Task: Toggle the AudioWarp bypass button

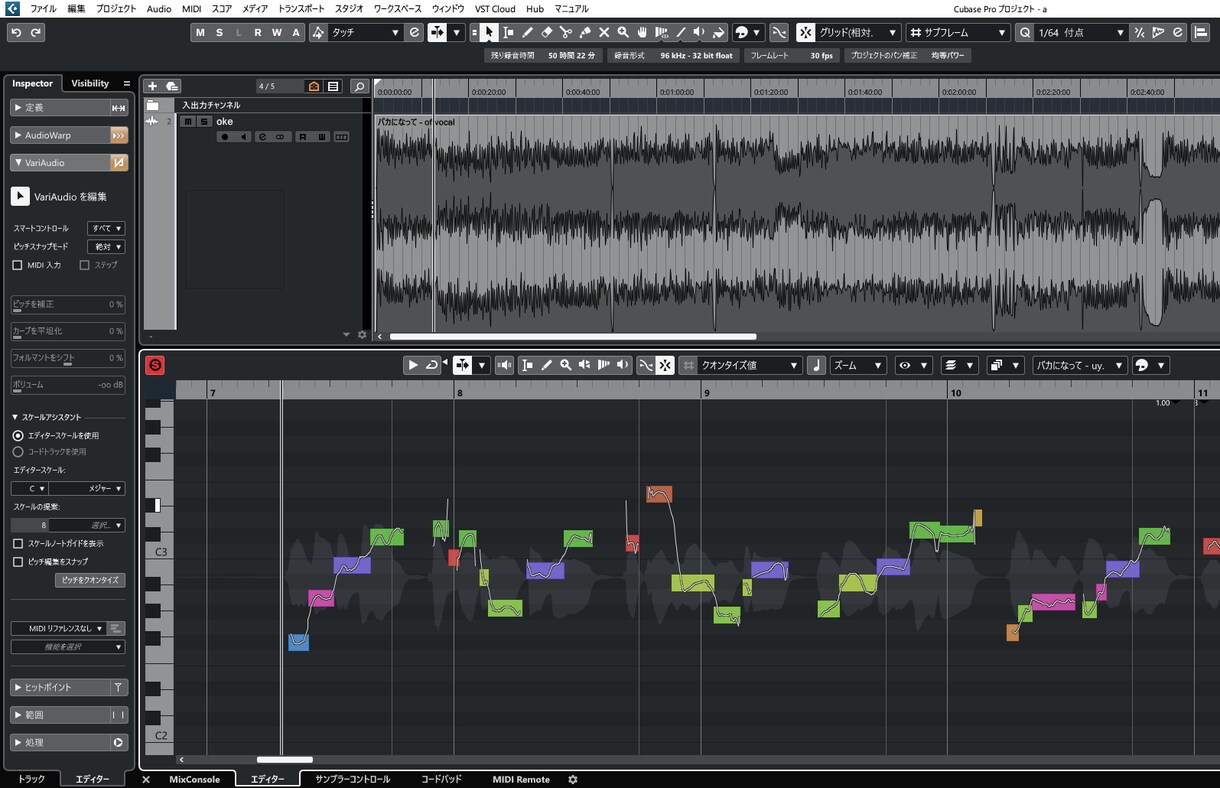Action: click(x=119, y=135)
